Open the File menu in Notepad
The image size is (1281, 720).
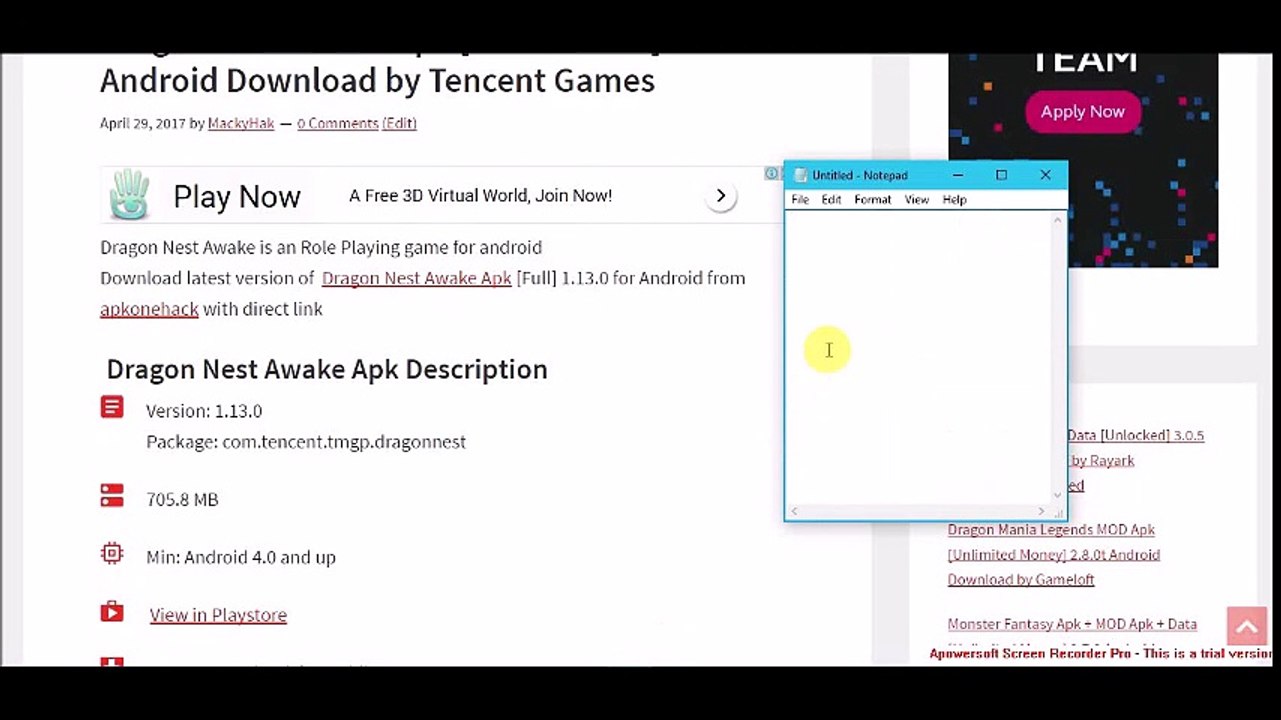(800, 199)
